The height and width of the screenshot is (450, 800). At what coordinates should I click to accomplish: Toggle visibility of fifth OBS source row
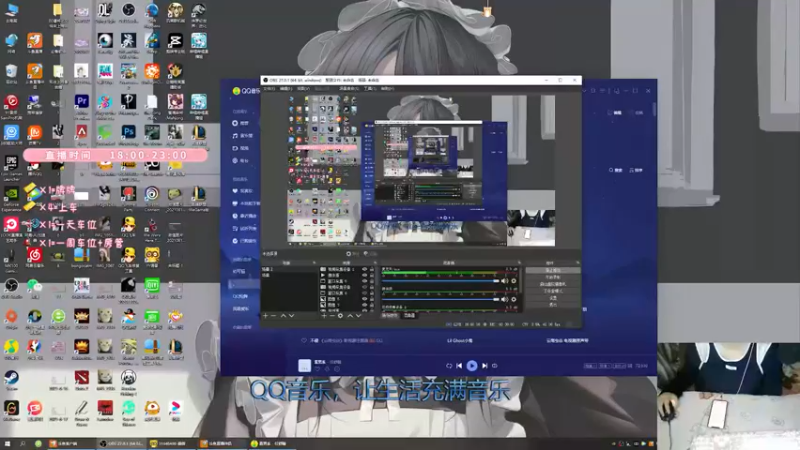[x=364, y=293]
